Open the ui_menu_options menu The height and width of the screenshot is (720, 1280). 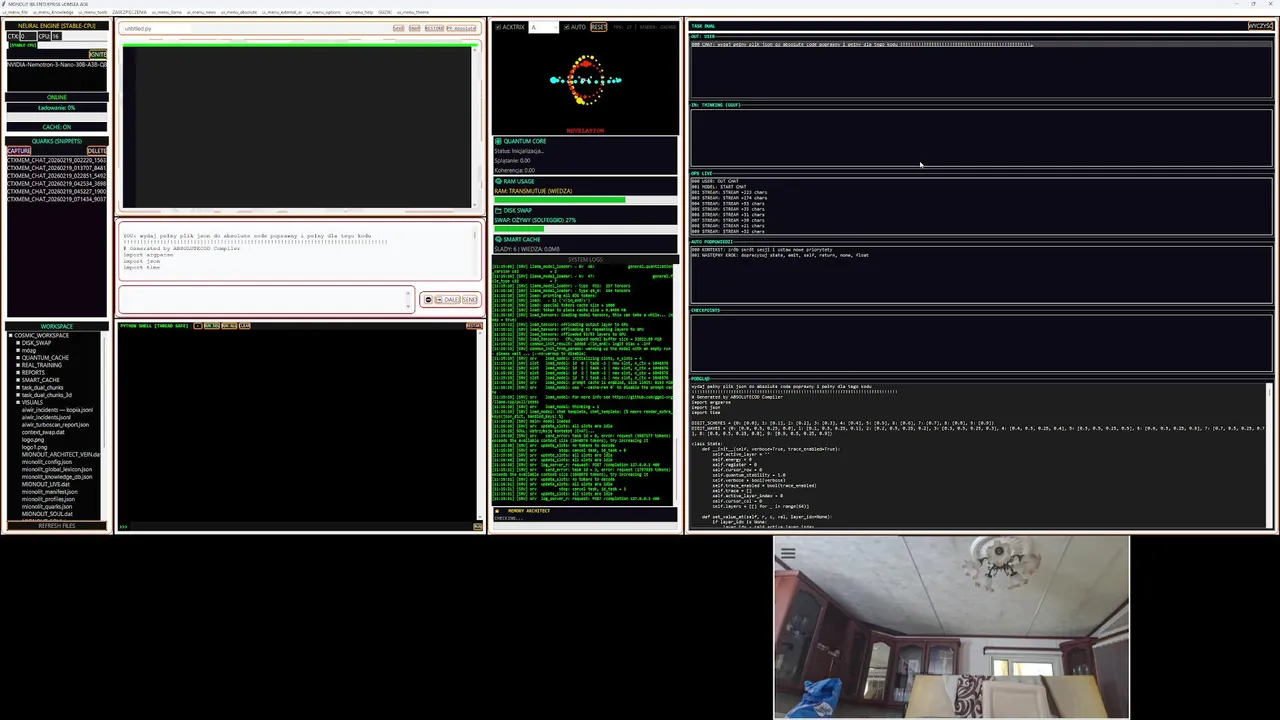click(323, 12)
